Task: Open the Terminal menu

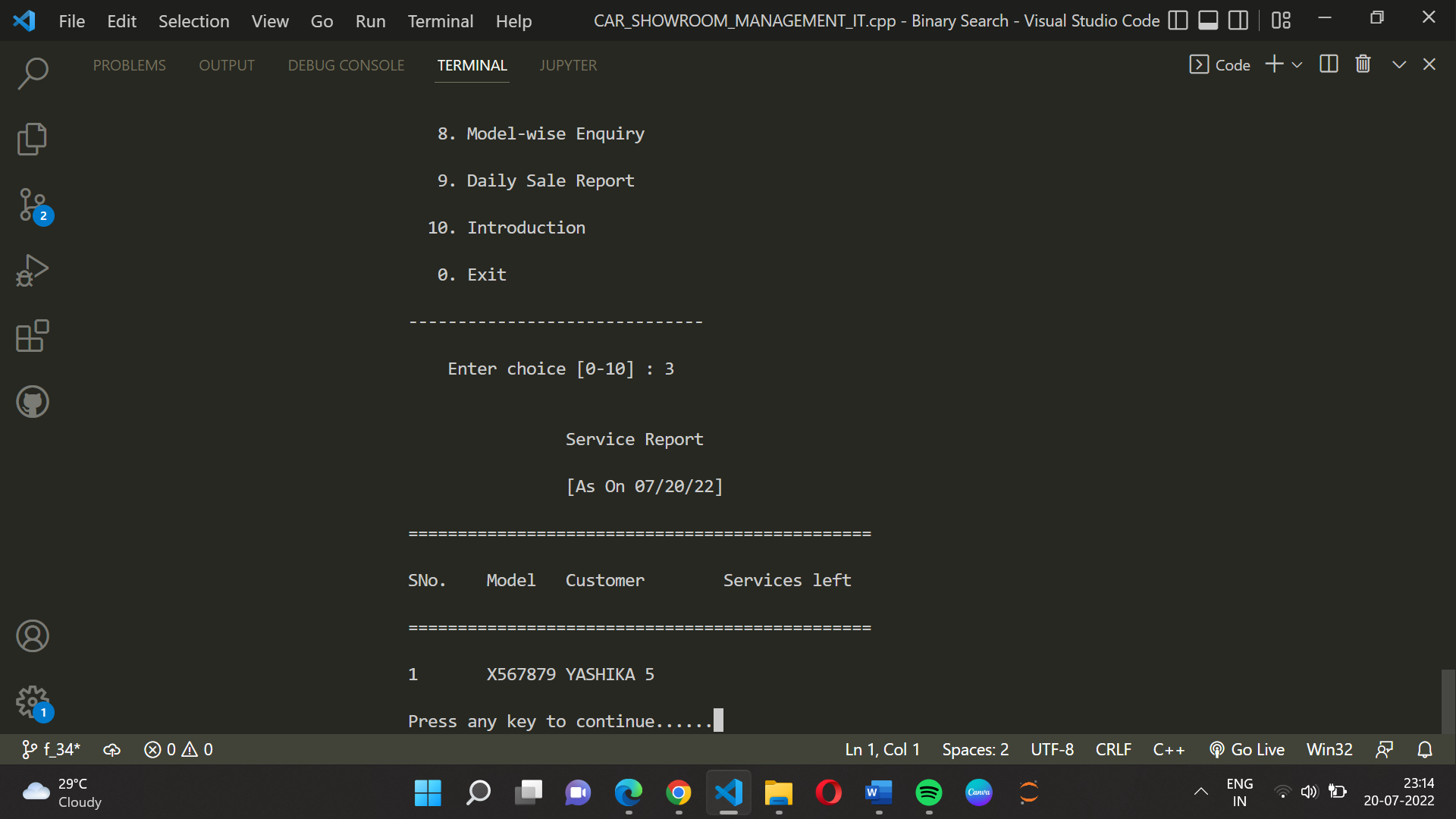Action: click(440, 21)
